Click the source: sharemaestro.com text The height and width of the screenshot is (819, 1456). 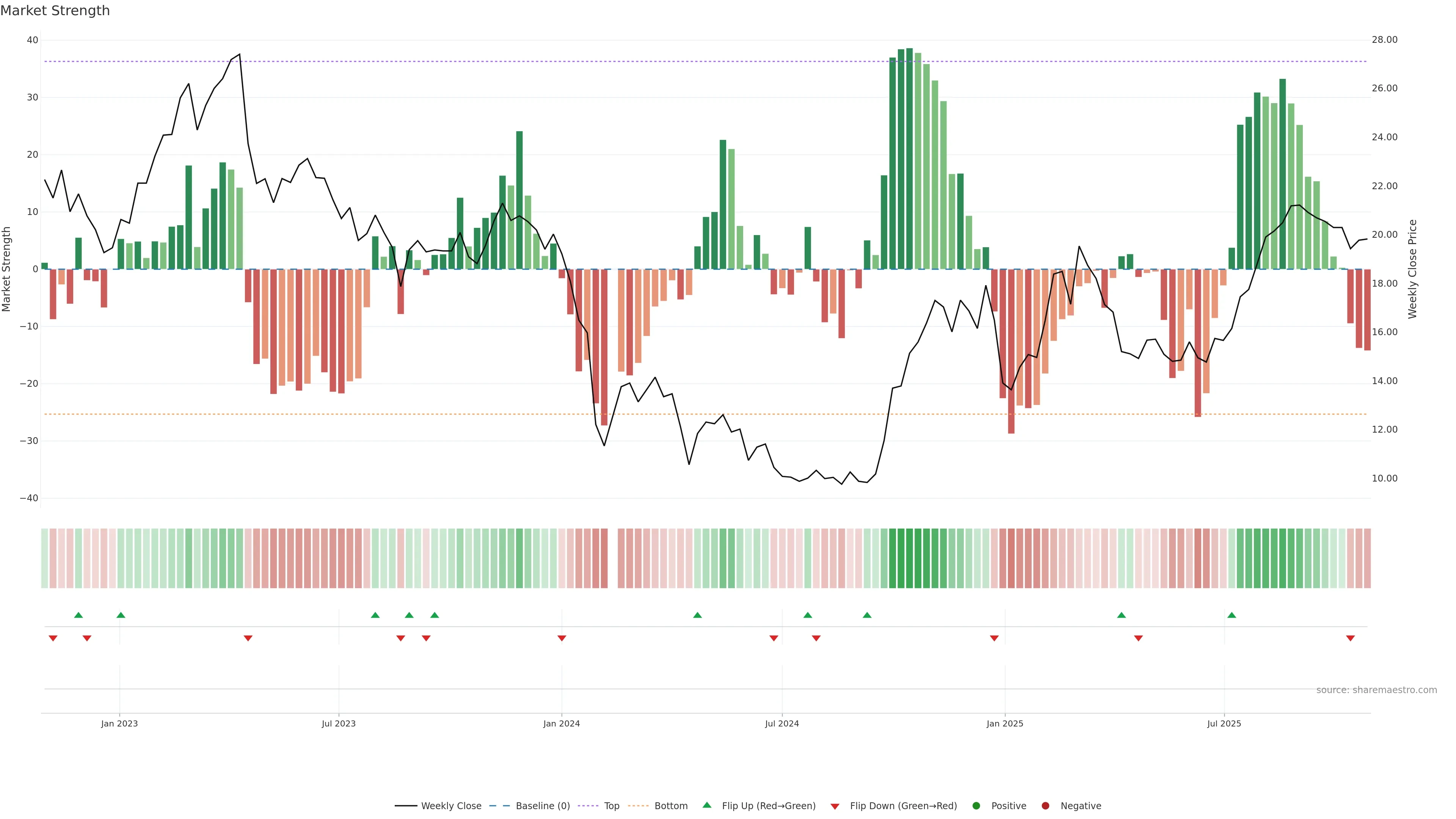pyautogui.click(x=1376, y=690)
